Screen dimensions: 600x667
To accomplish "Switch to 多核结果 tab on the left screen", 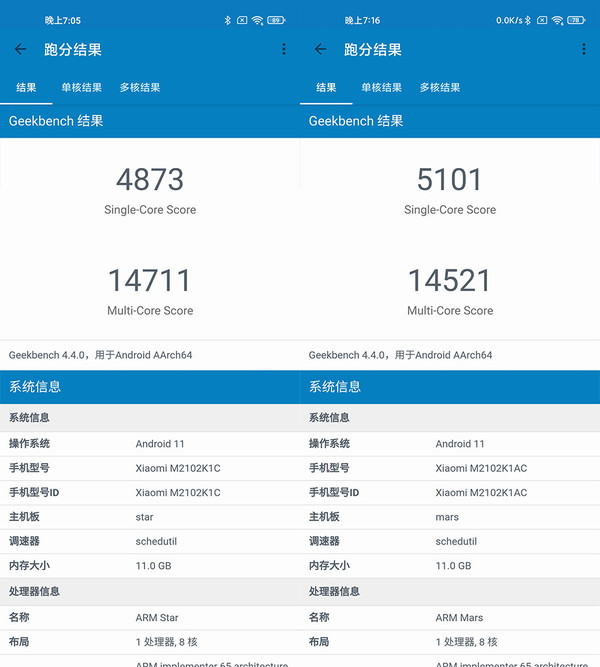I will coord(140,88).
